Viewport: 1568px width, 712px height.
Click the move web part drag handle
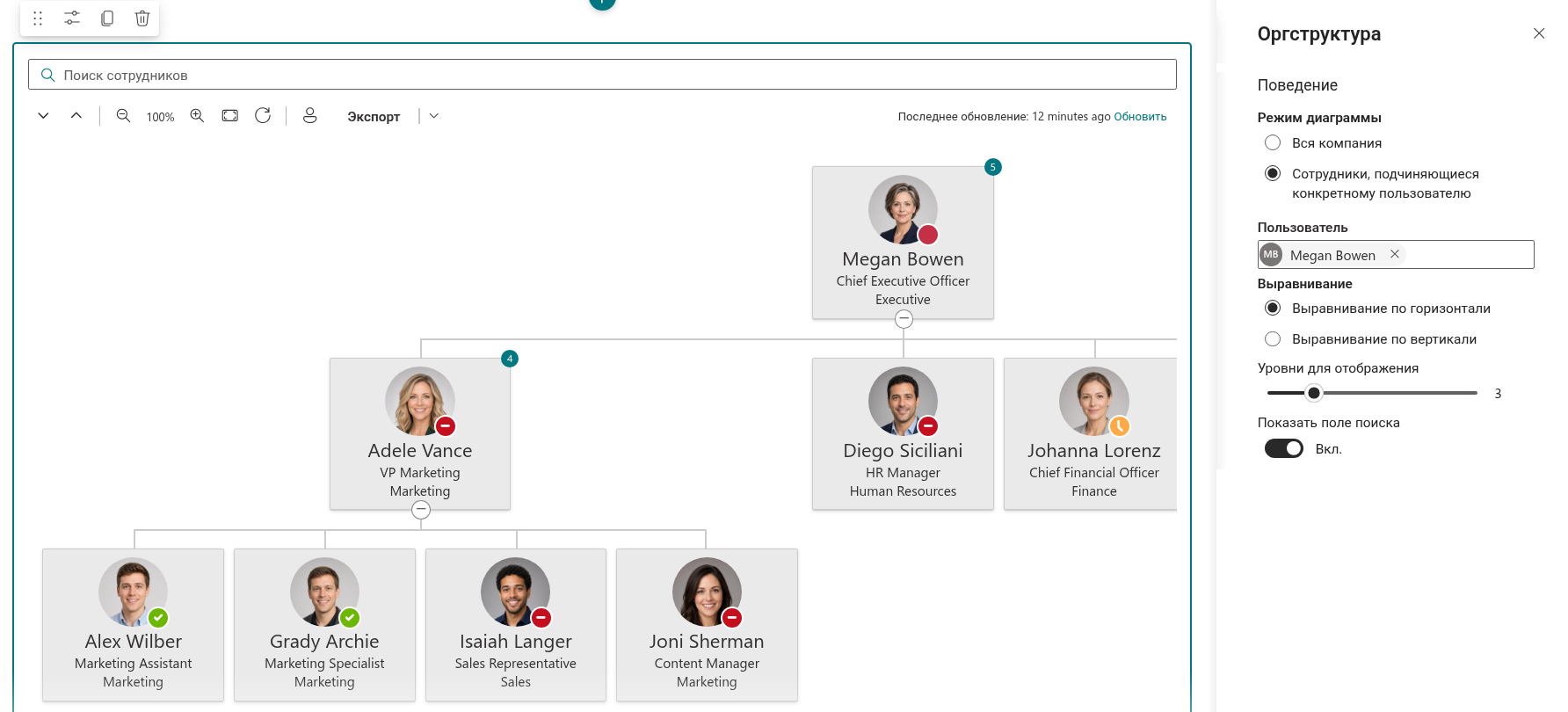tap(38, 18)
